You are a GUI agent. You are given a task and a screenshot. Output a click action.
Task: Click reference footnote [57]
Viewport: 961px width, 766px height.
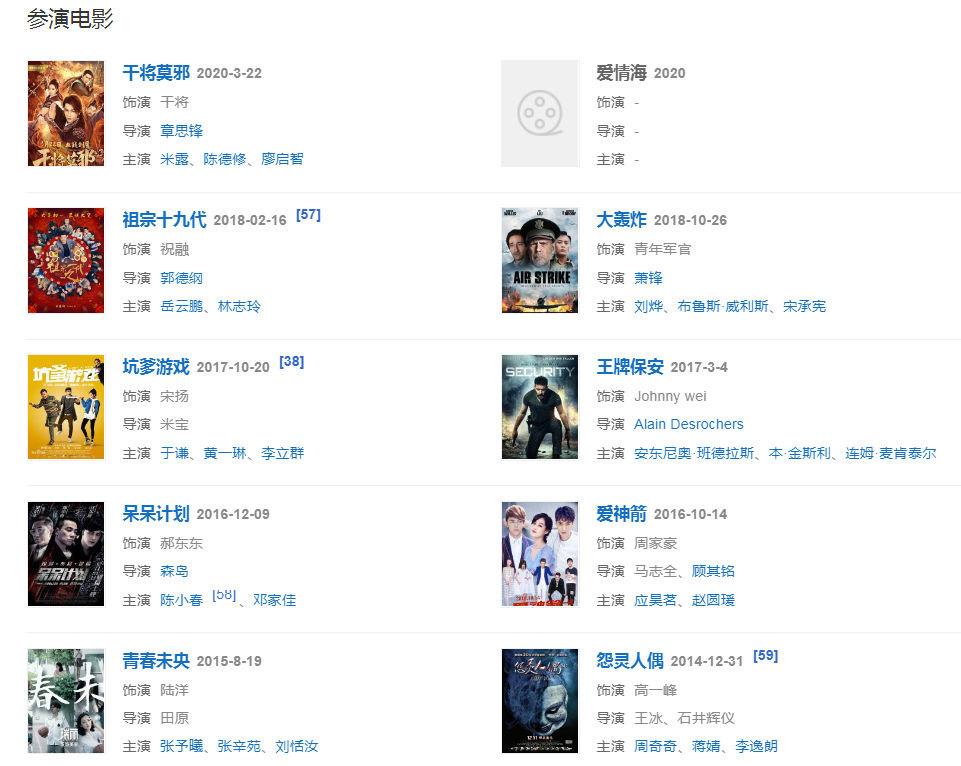pyautogui.click(x=308, y=215)
